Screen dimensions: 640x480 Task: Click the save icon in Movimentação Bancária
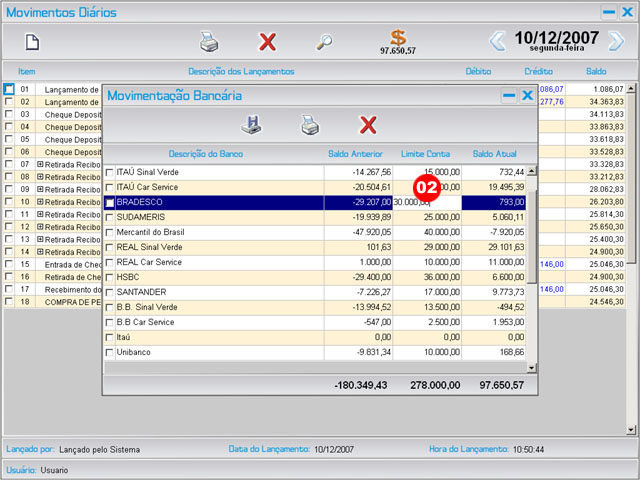click(x=251, y=125)
